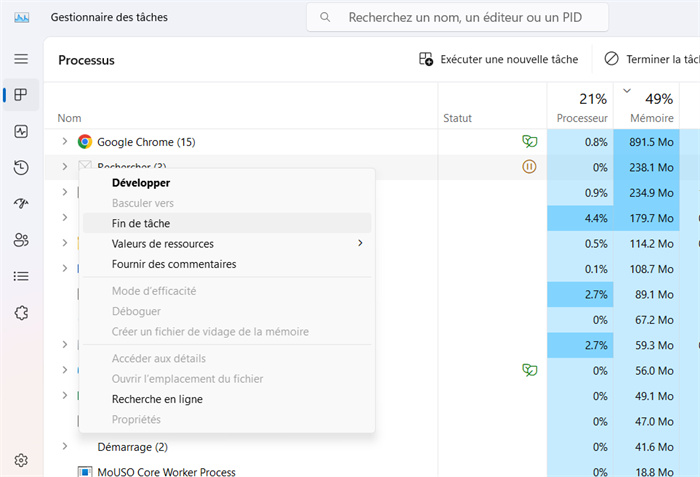Screen dimensions: 700x477
Task: Open the Users icon in sidebar
Action: [x=21, y=240]
